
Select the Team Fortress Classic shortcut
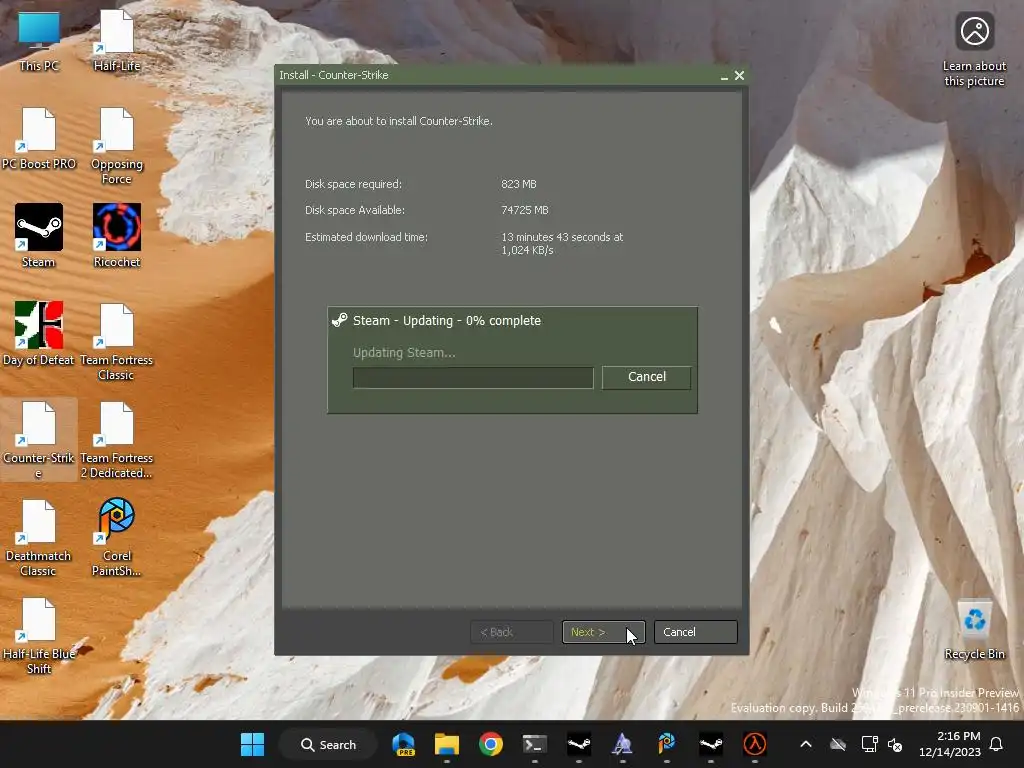116,342
